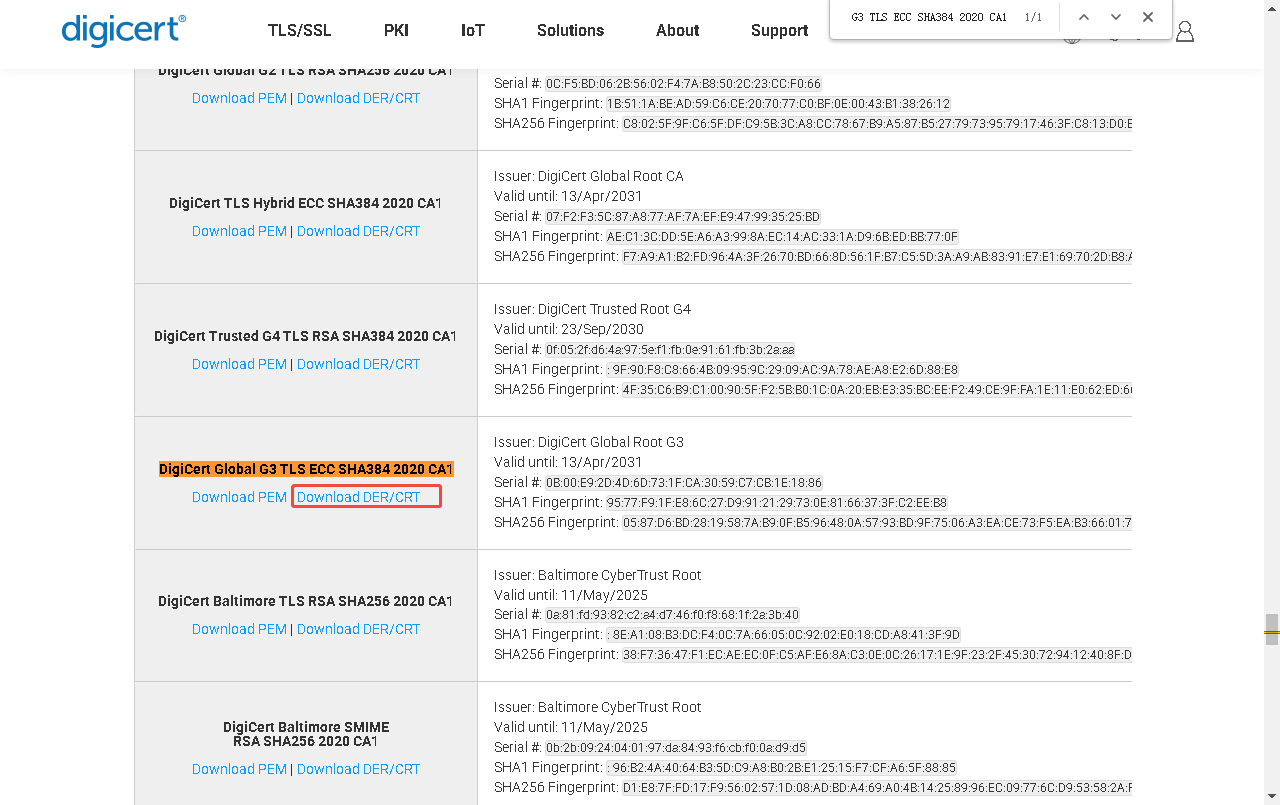Download DER/CRT for Baltimore TLS RSA SHA256

pyautogui.click(x=358, y=629)
